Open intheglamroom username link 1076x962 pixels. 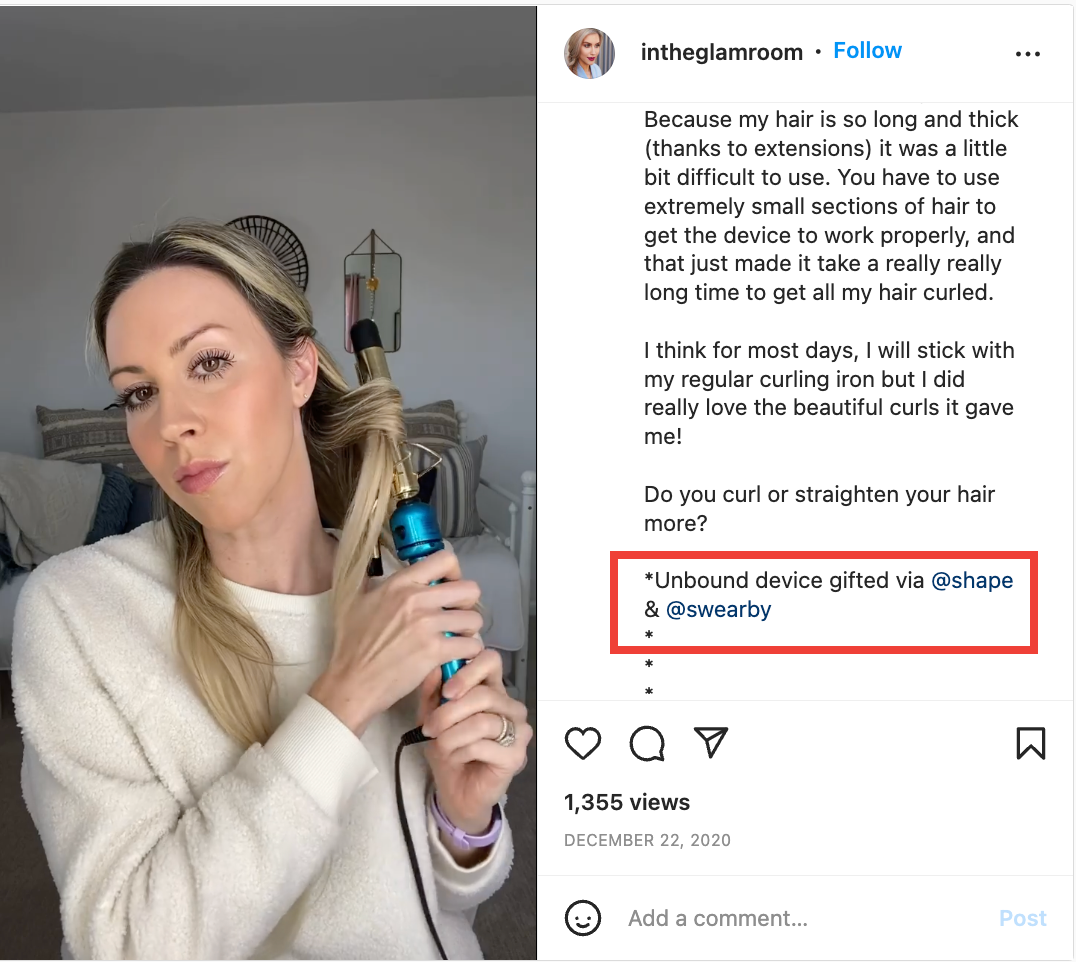(721, 52)
